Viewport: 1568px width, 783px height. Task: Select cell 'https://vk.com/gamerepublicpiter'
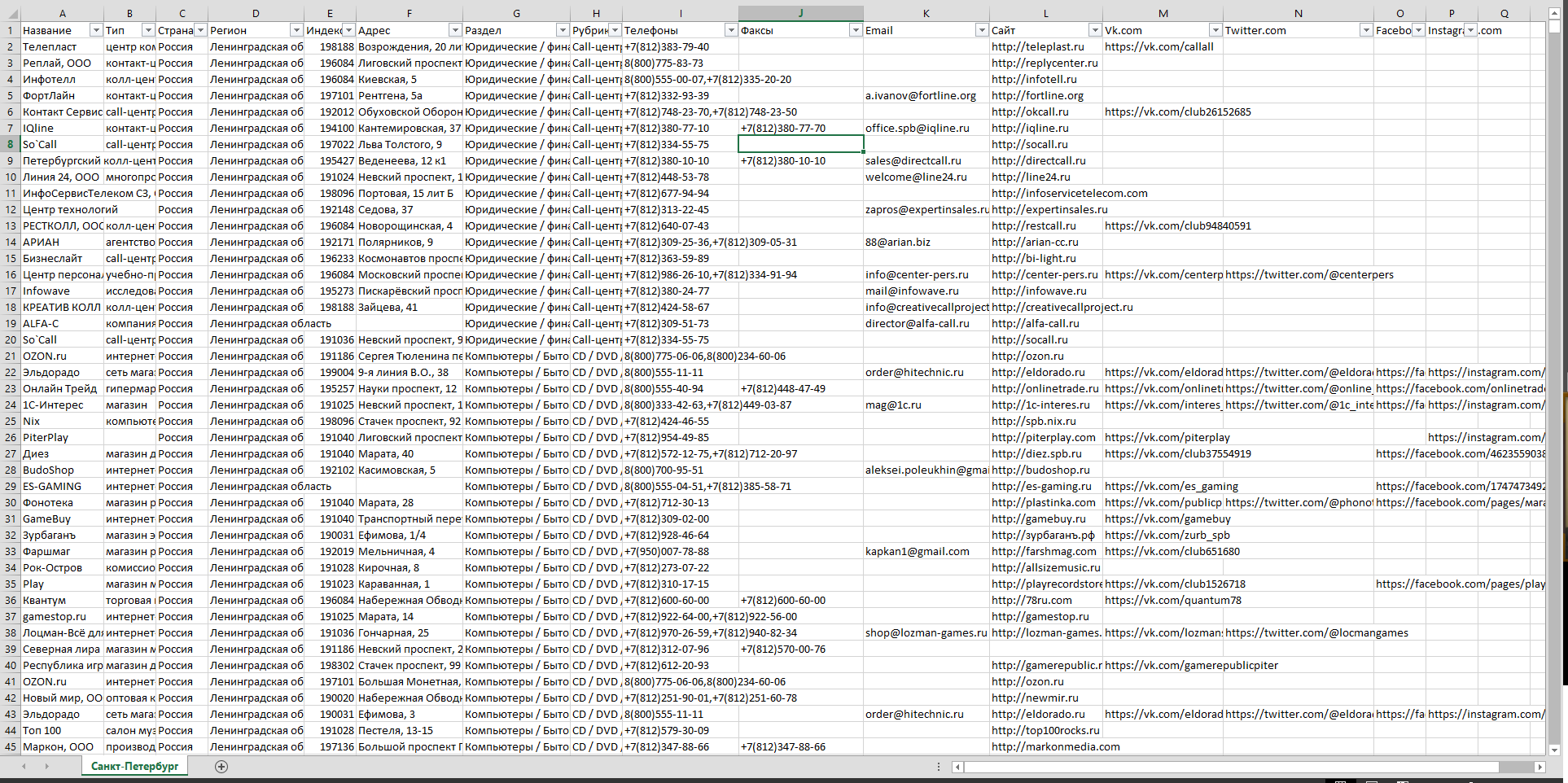point(1163,665)
